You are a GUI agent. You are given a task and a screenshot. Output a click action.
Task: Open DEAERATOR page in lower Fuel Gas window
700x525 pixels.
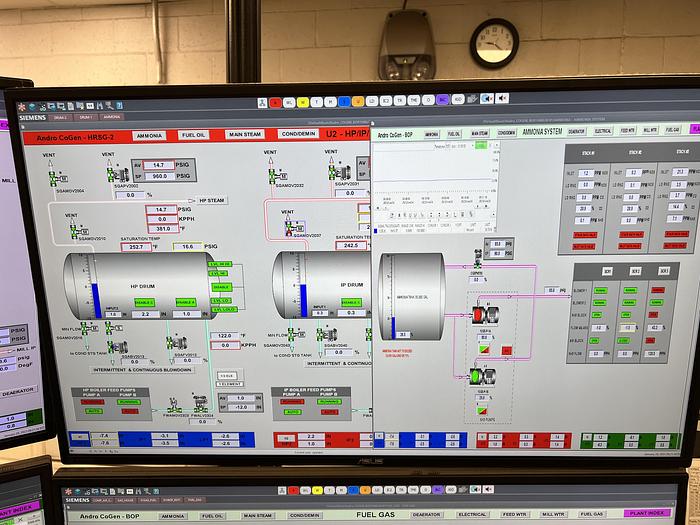click(x=426, y=515)
